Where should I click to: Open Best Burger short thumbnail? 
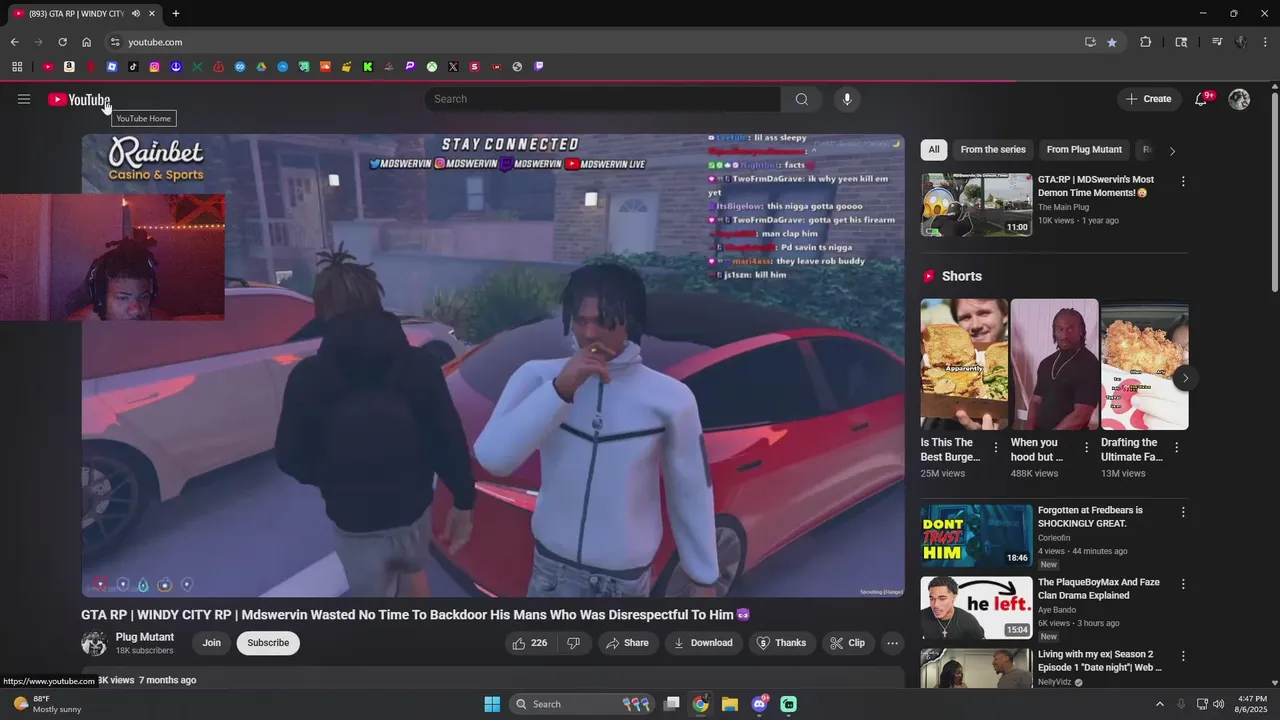(x=964, y=364)
